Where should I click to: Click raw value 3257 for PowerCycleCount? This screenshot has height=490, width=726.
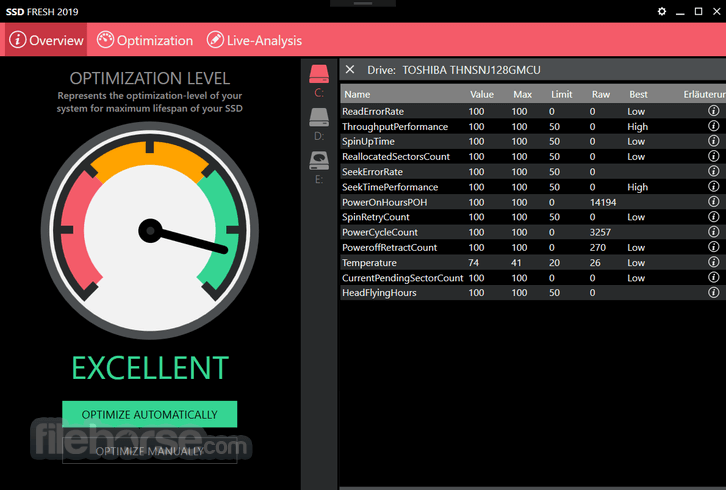(600, 232)
